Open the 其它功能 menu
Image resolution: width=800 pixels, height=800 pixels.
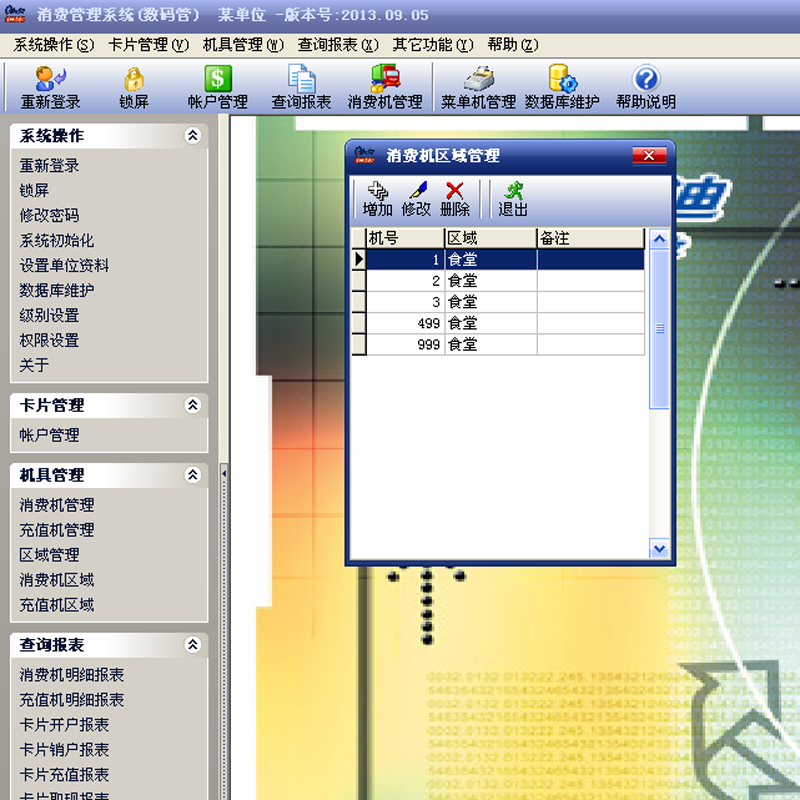click(432, 45)
